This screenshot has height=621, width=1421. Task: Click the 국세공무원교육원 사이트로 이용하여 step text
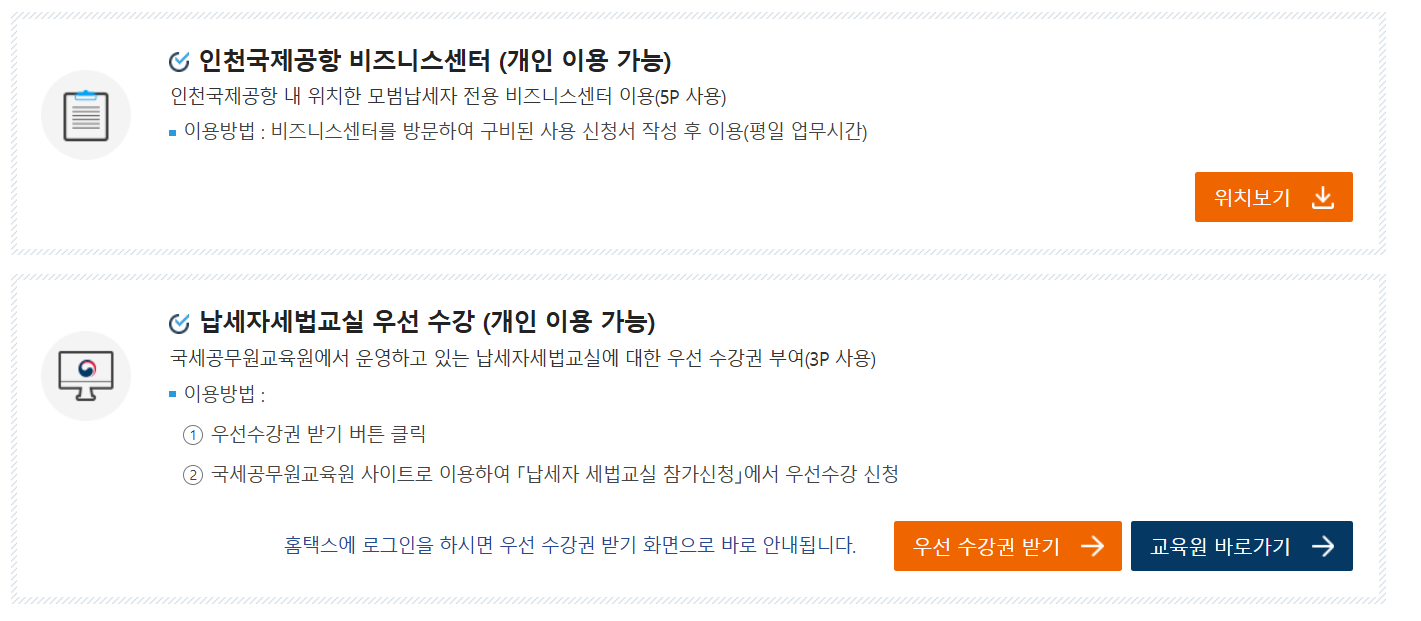(555, 474)
